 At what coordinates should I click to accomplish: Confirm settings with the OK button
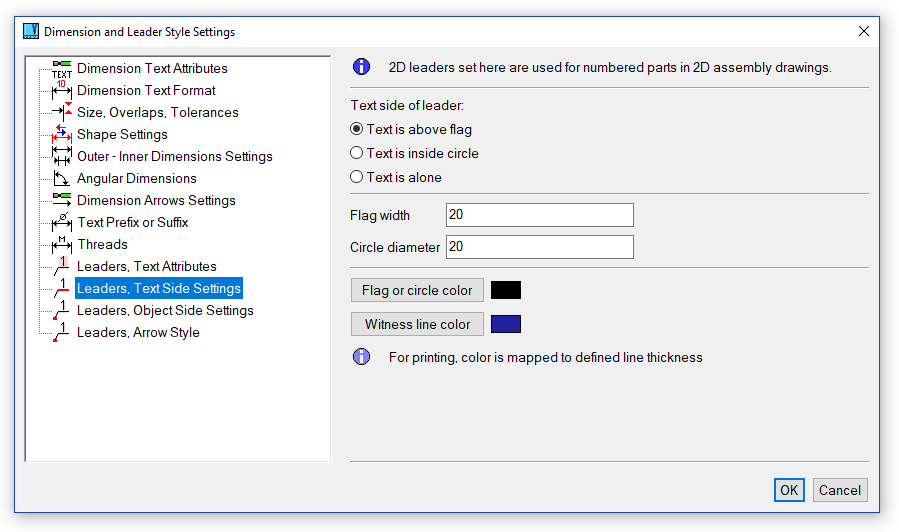789,490
